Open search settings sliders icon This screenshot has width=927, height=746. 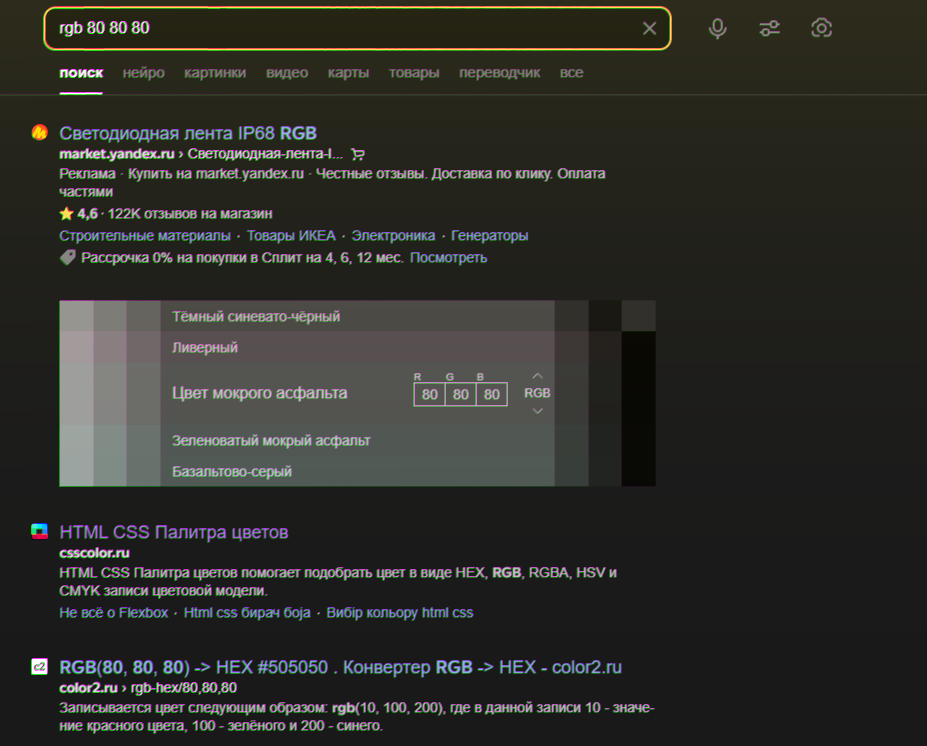tap(769, 28)
